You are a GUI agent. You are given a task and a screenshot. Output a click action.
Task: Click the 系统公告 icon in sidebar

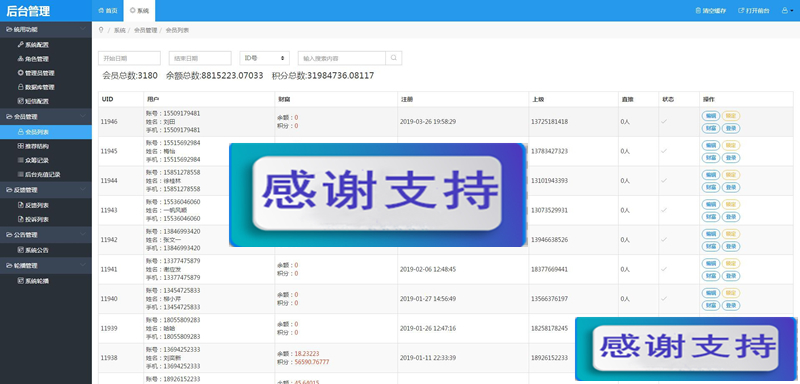(x=20, y=250)
